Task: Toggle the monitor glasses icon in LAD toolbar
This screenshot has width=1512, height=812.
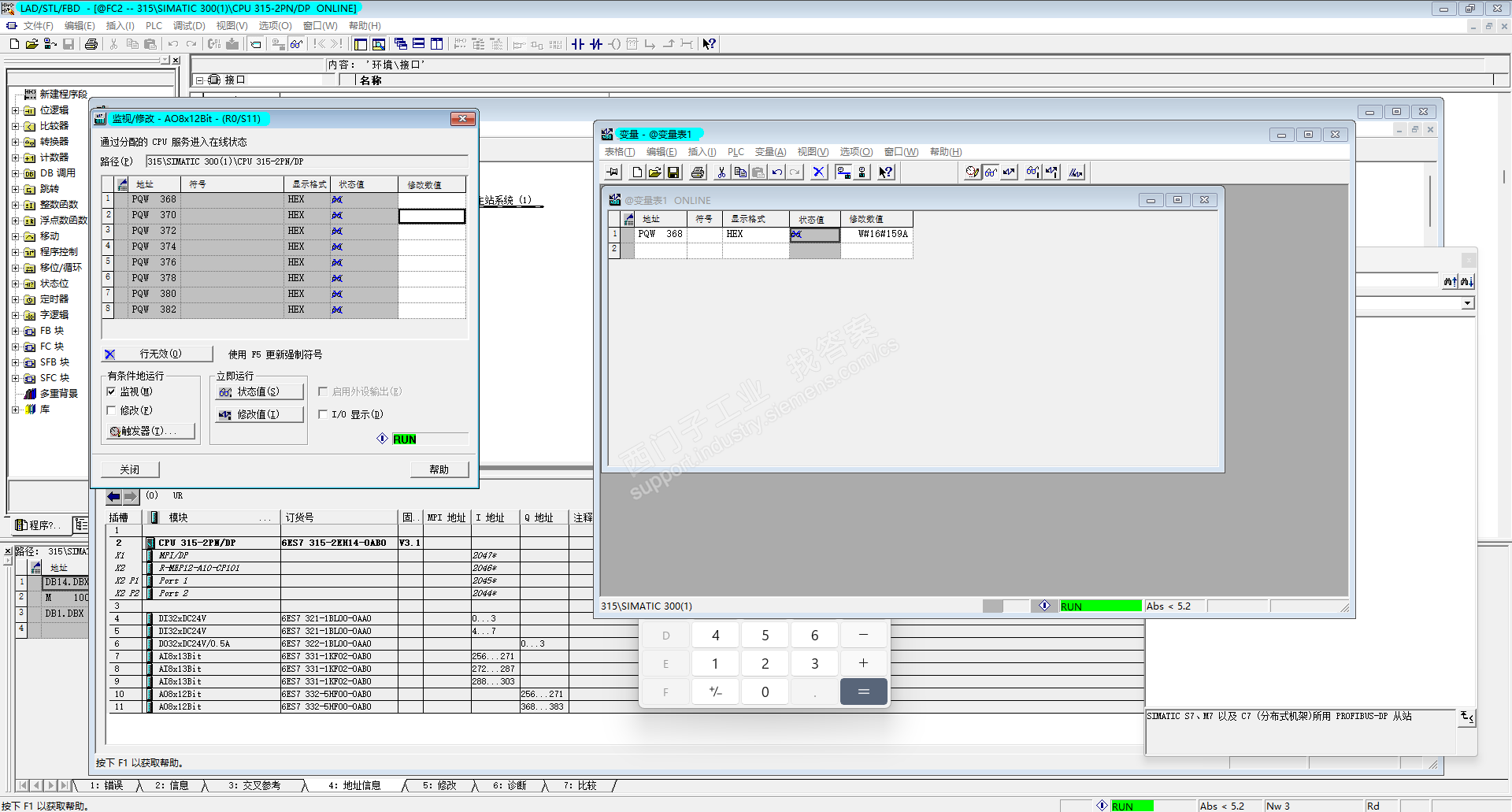Action: (296, 44)
